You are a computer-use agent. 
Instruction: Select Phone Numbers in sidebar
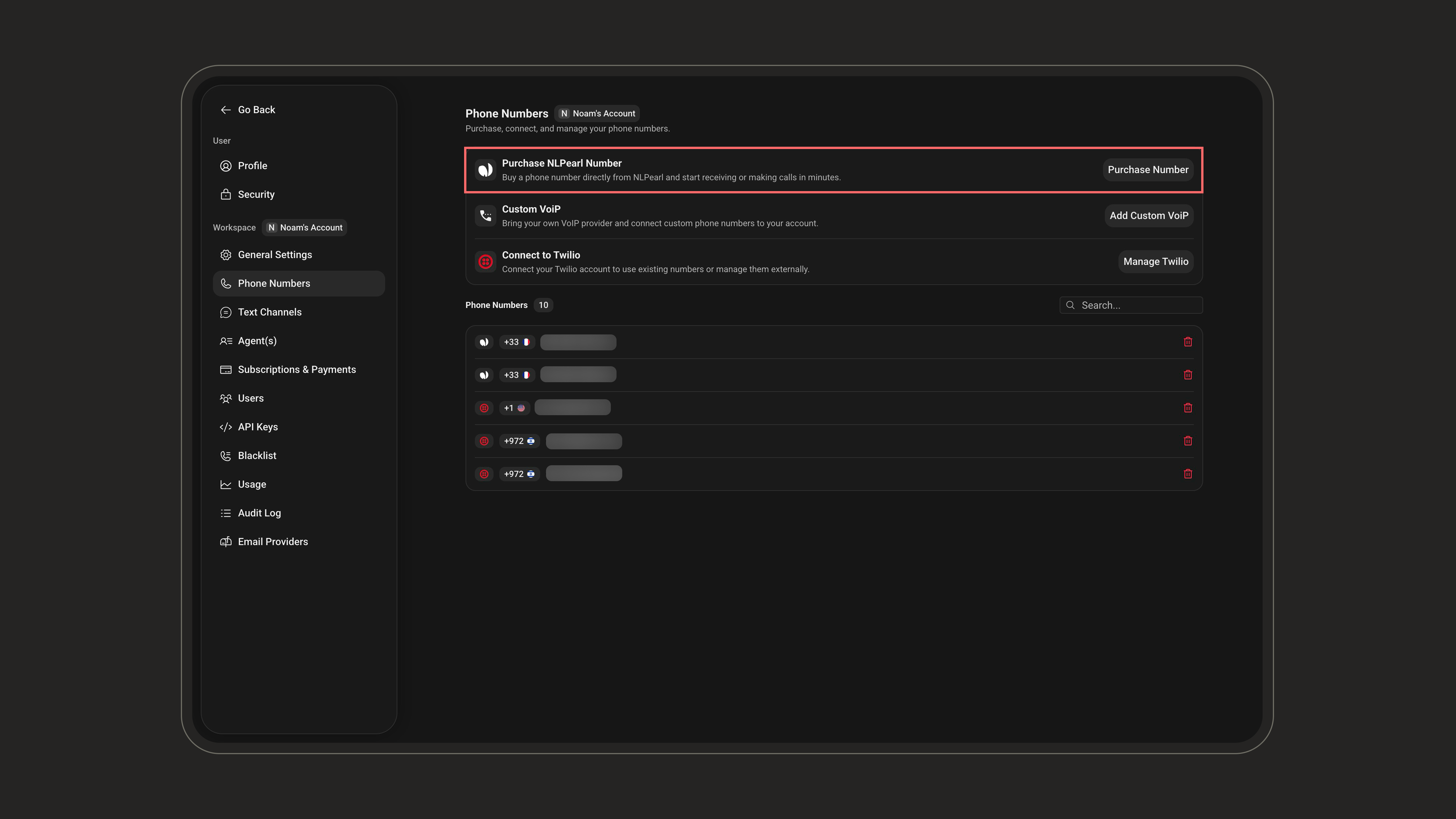[298, 283]
